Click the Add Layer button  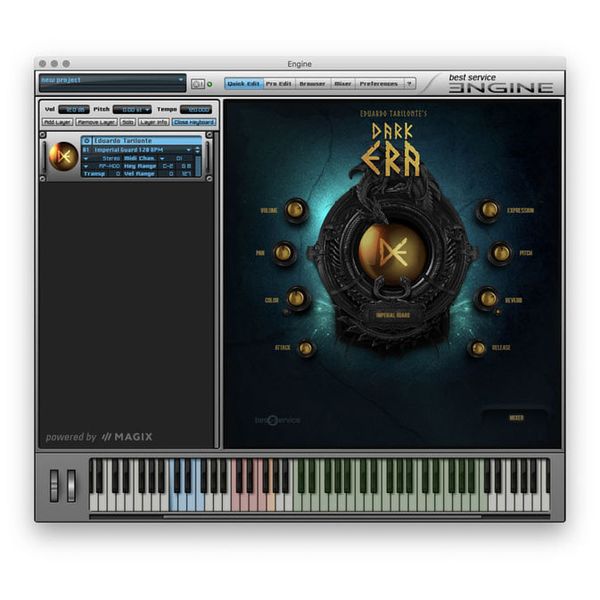click(x=57, y=122)
